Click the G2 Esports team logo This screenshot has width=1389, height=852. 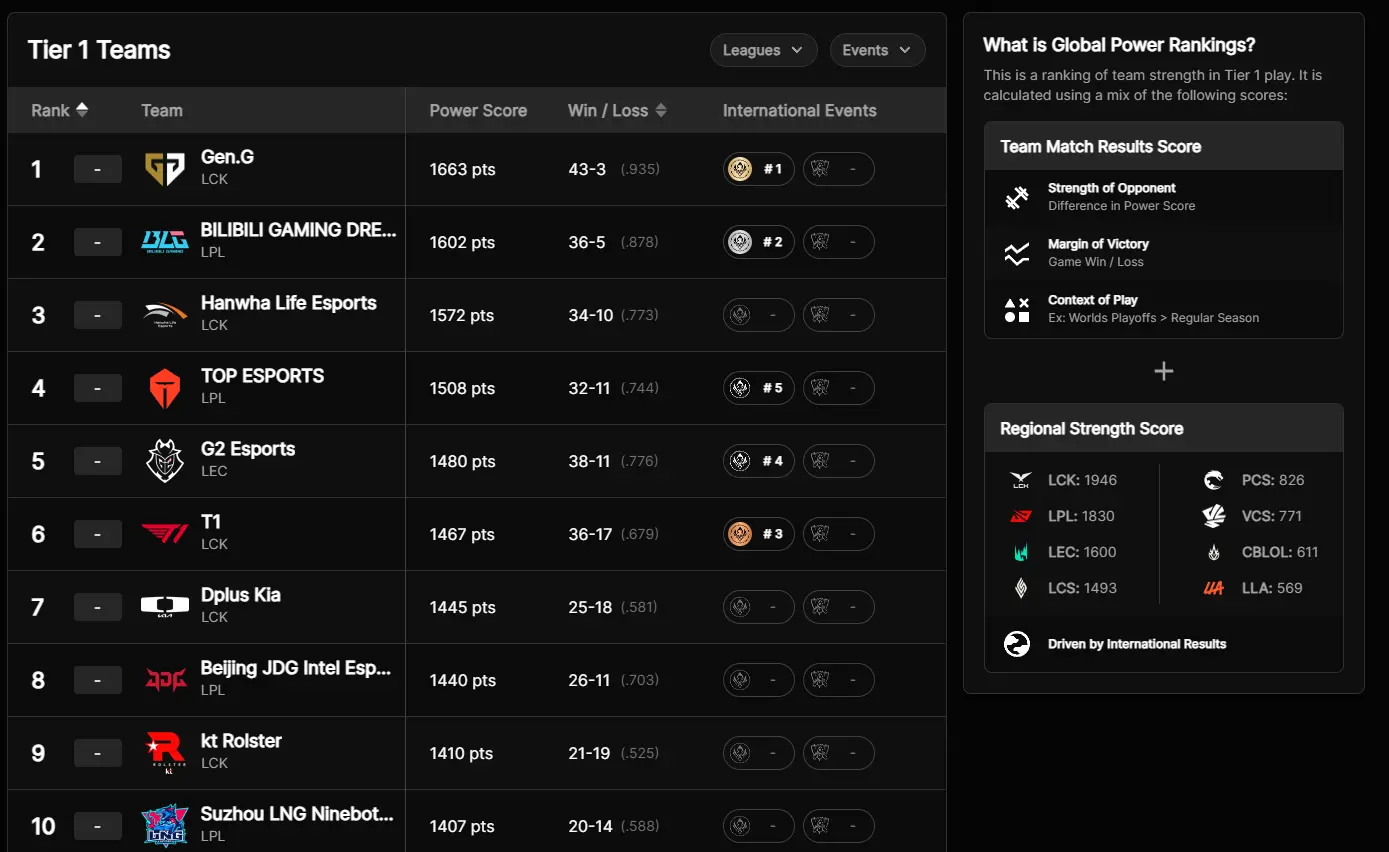164,461
